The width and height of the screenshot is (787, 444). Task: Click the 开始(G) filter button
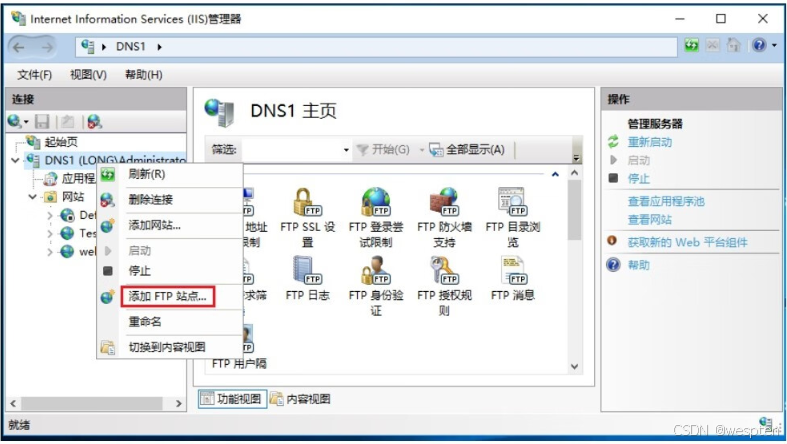tap(383, 150)
